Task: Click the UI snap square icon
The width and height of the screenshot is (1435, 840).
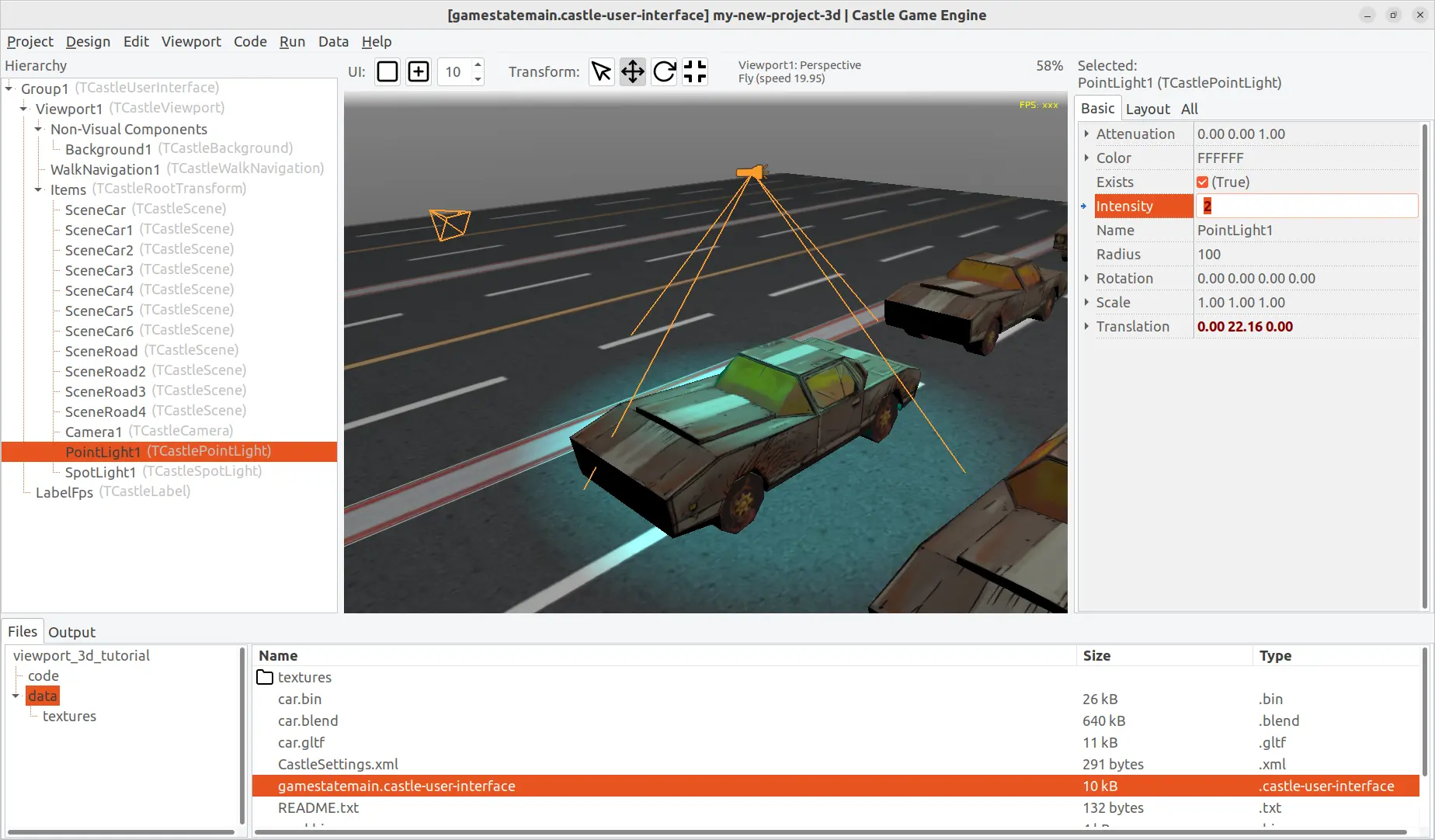Action: pyautogui.click(x=387, y=71)
